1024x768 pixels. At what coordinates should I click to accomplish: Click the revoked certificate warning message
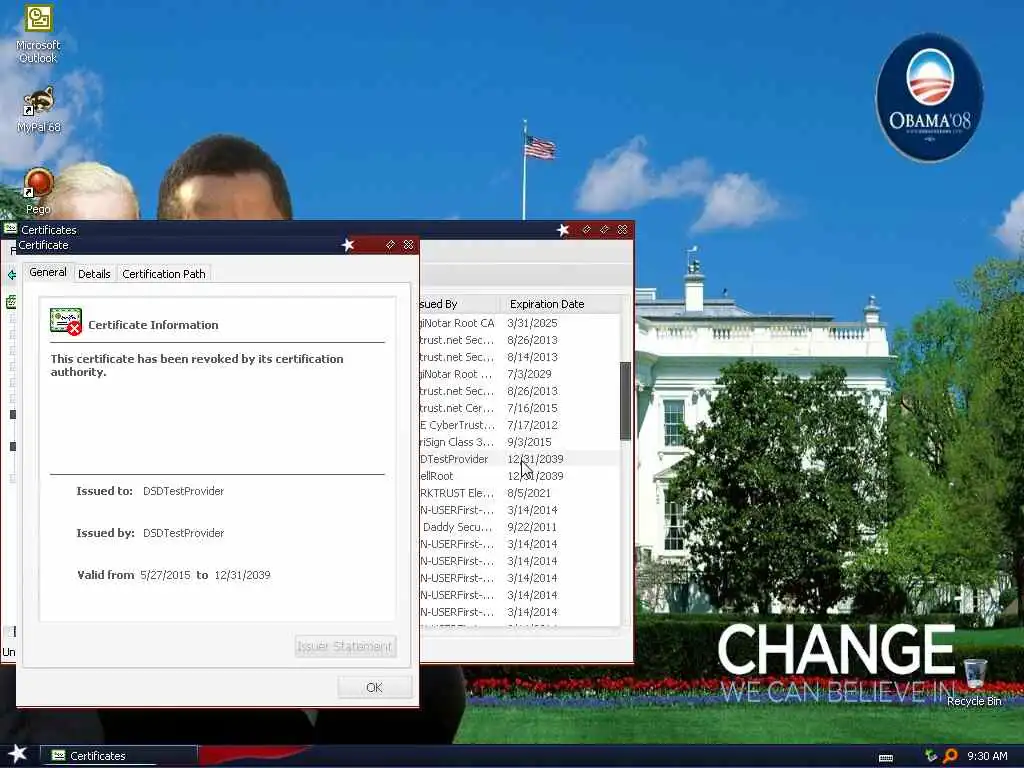point(197,365)
